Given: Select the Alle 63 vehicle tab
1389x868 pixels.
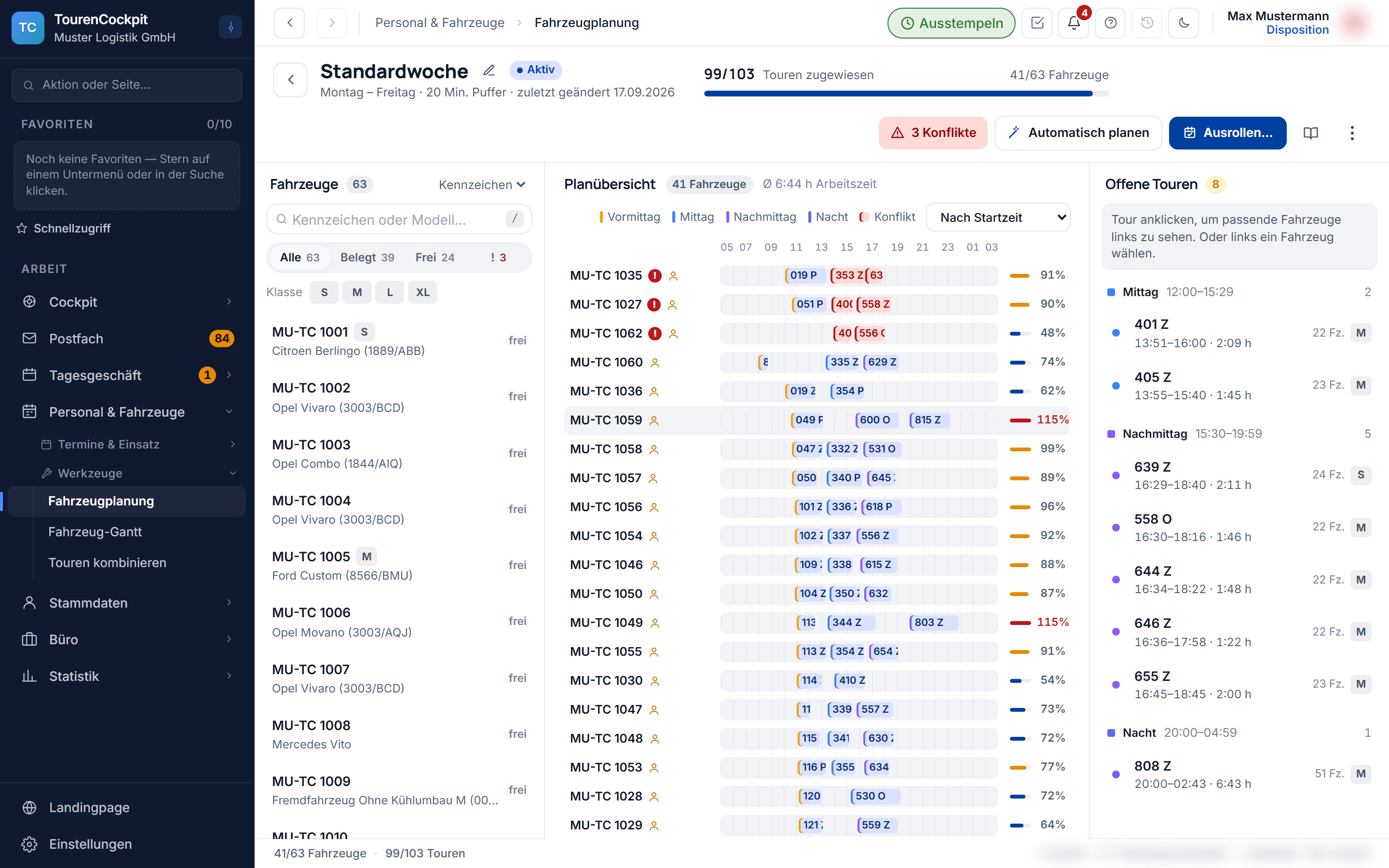Looking at the screenshot, I should pyautogui.click(x=300, y=258).
